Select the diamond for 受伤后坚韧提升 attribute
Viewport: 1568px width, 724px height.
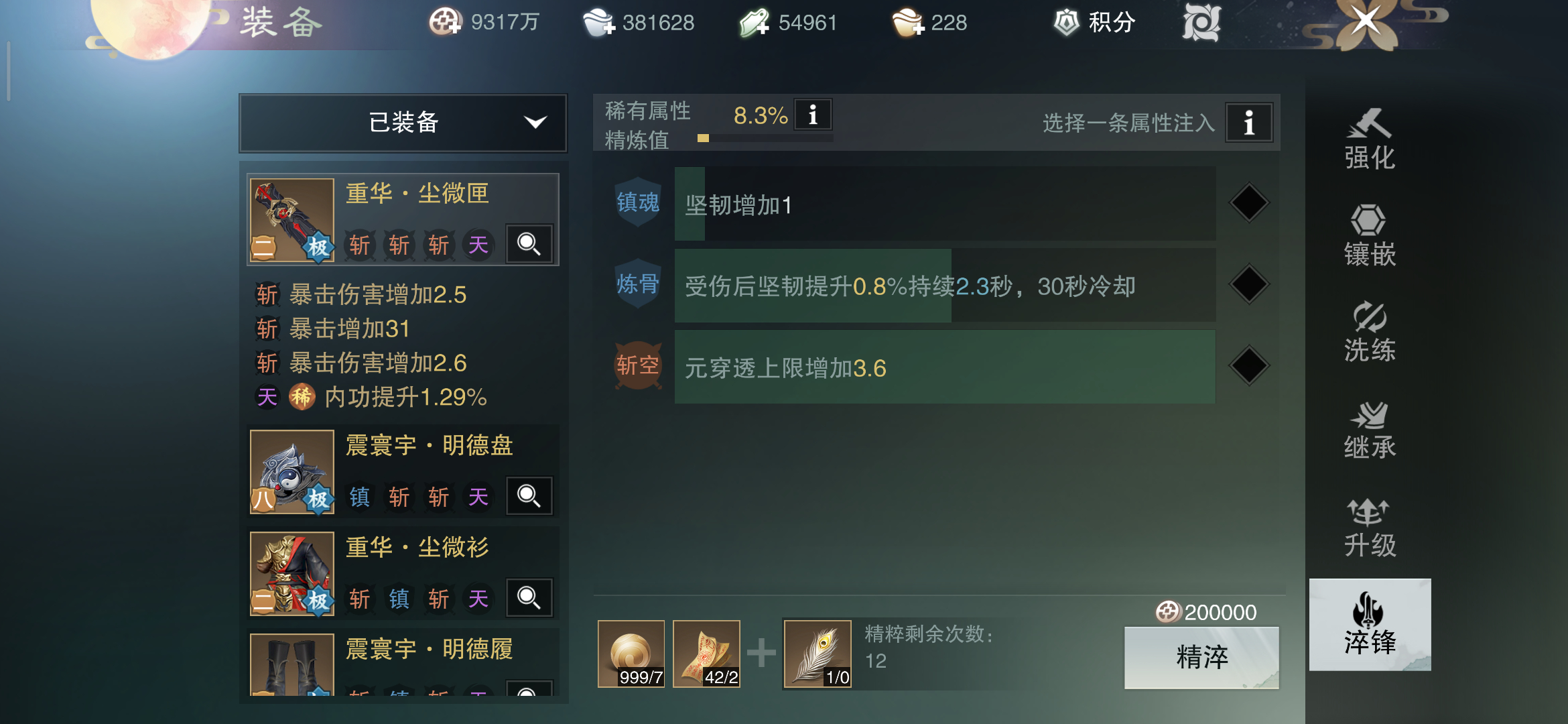1249,284
